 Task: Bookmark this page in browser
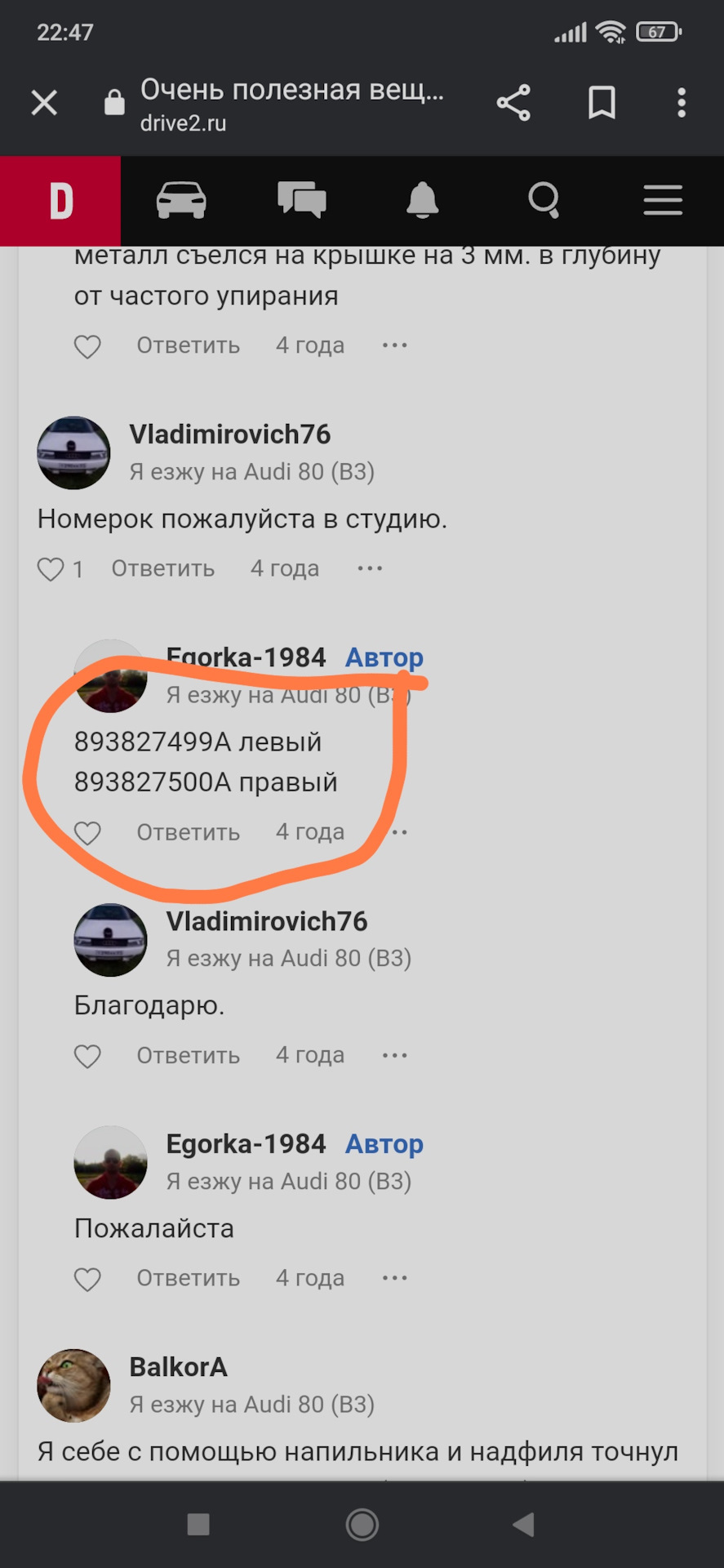pos(602,103)
